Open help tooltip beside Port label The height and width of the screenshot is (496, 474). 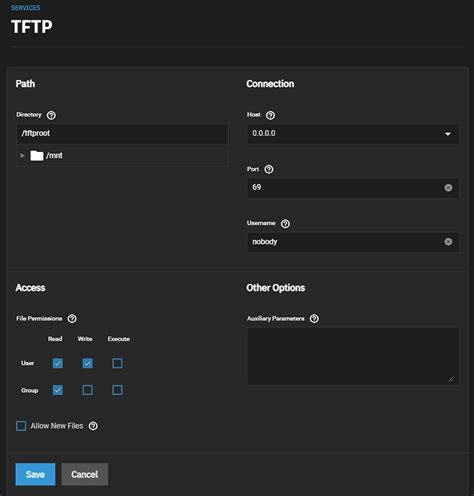269,169
